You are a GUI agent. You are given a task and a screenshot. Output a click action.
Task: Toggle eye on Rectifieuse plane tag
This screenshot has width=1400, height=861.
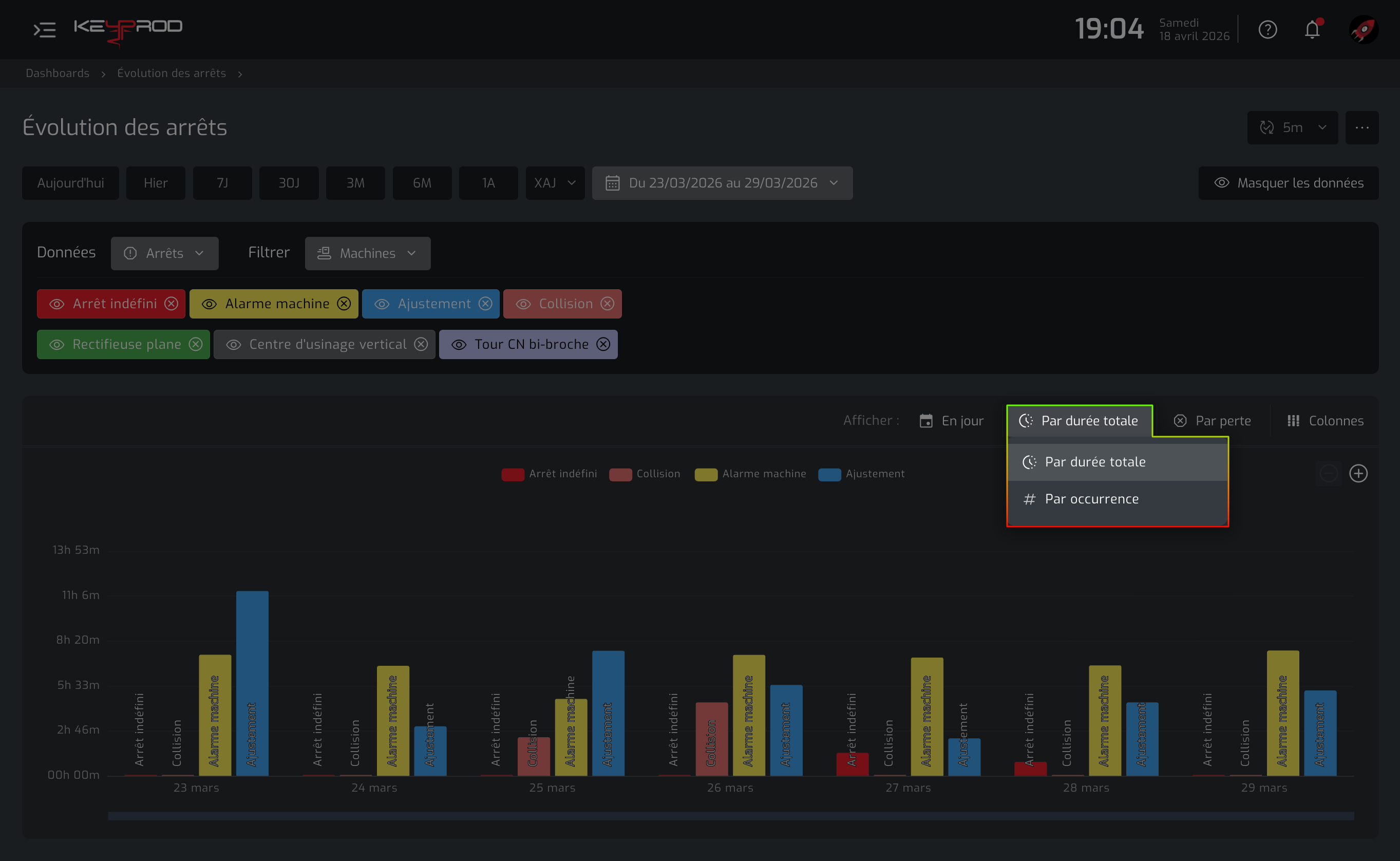tap(56, 345)
